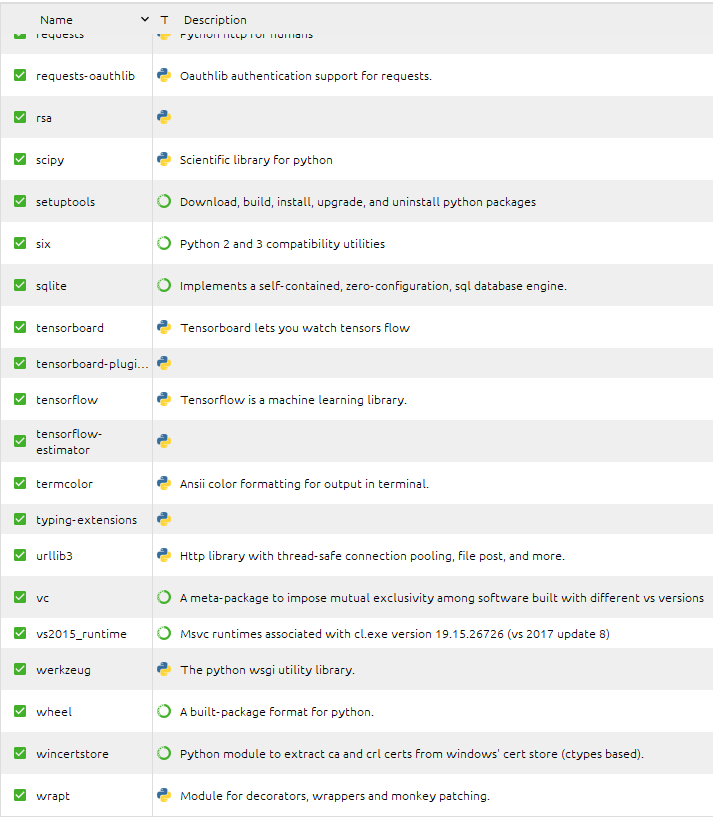The height and width of the screenshot is (817, 713).
Task: Toggle the six package checkbox
Action: tap(20, 243)
